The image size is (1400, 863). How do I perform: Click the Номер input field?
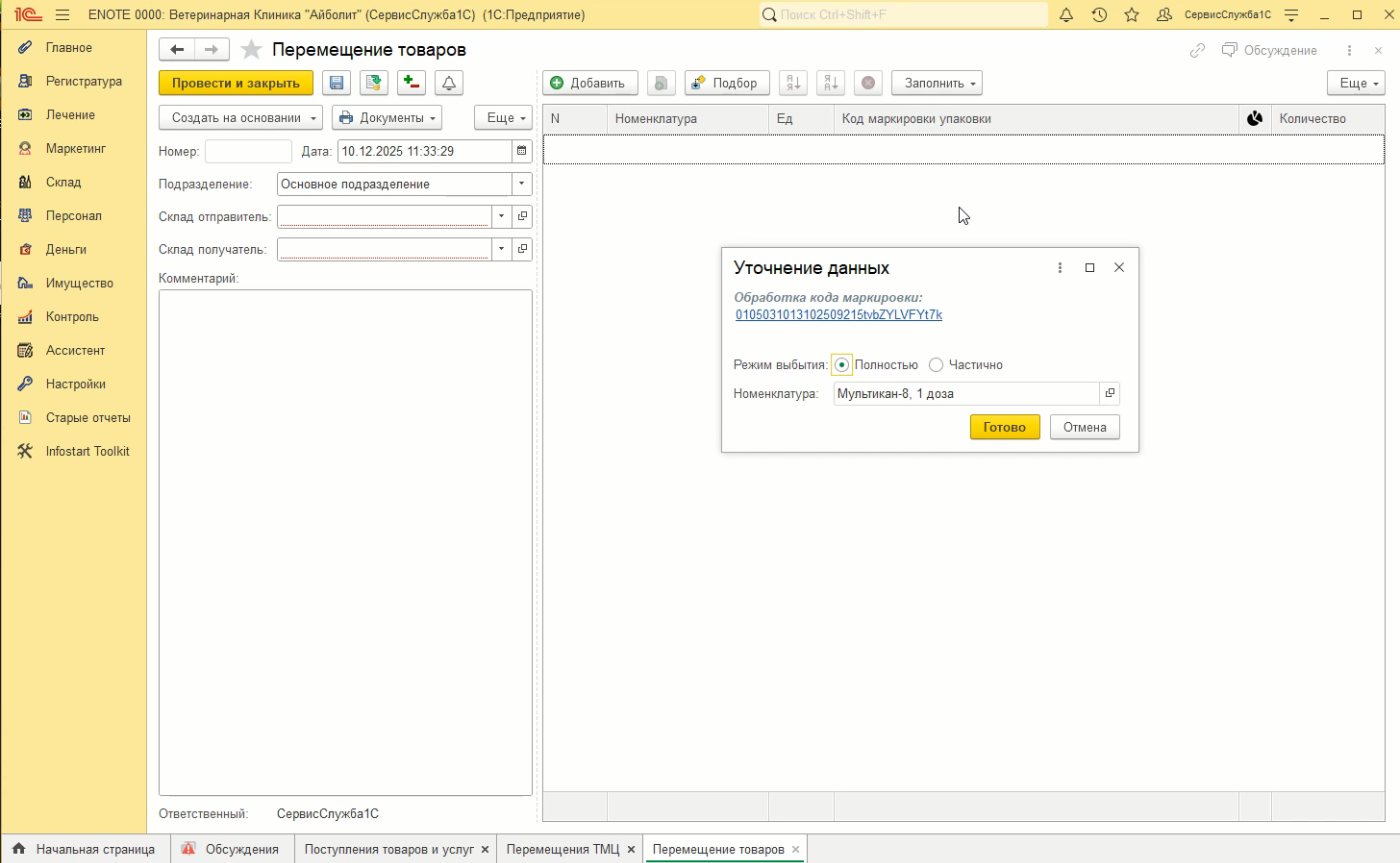coord(248,151)
